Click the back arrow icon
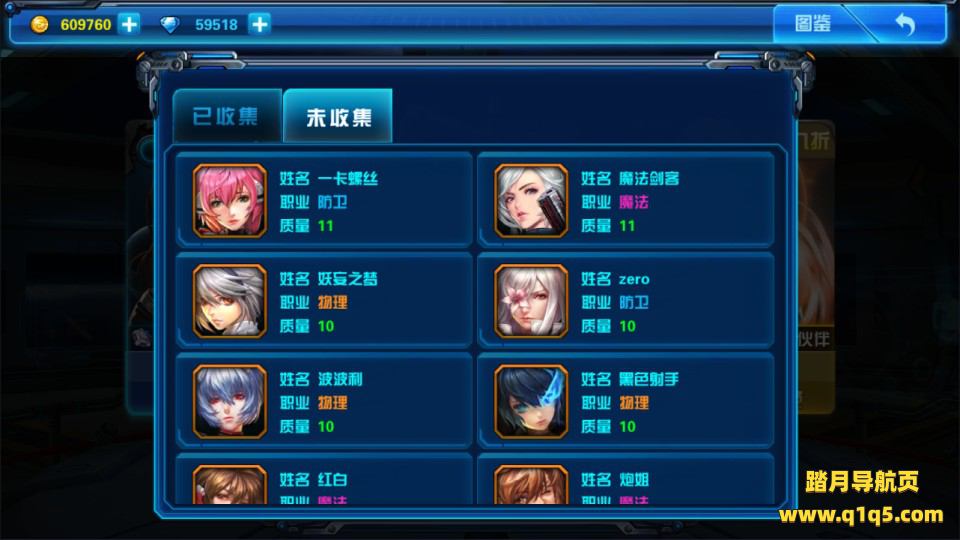 (x=906, y=24)
